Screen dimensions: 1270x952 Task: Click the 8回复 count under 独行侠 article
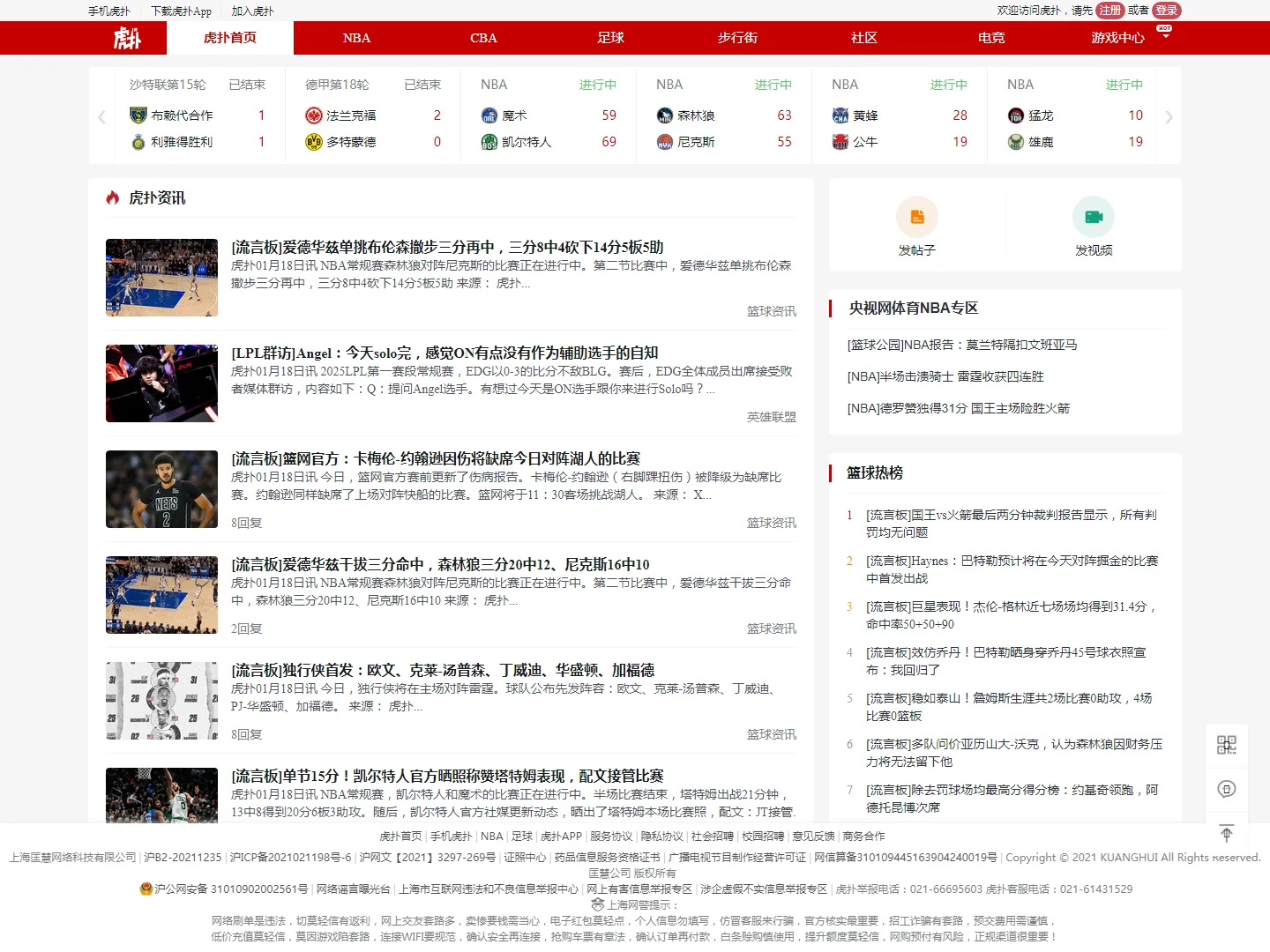247,734
